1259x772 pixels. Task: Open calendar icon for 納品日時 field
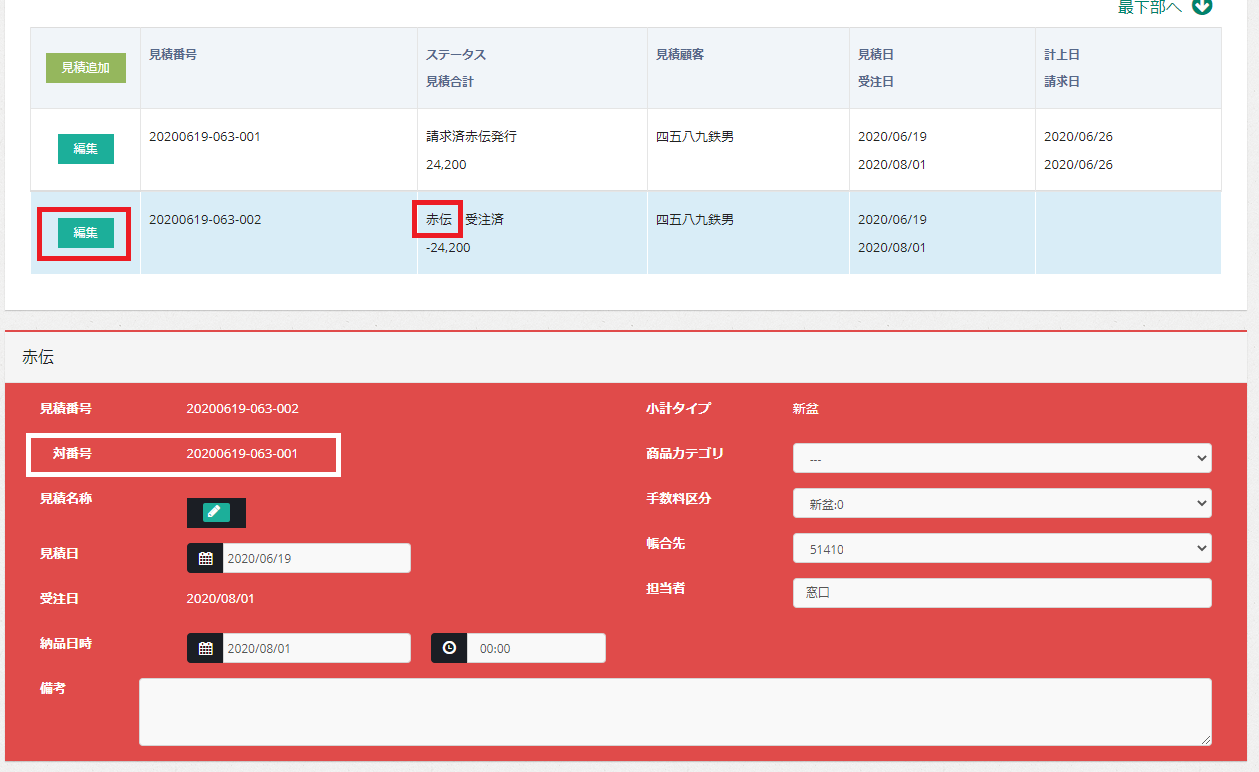(205, 648)
